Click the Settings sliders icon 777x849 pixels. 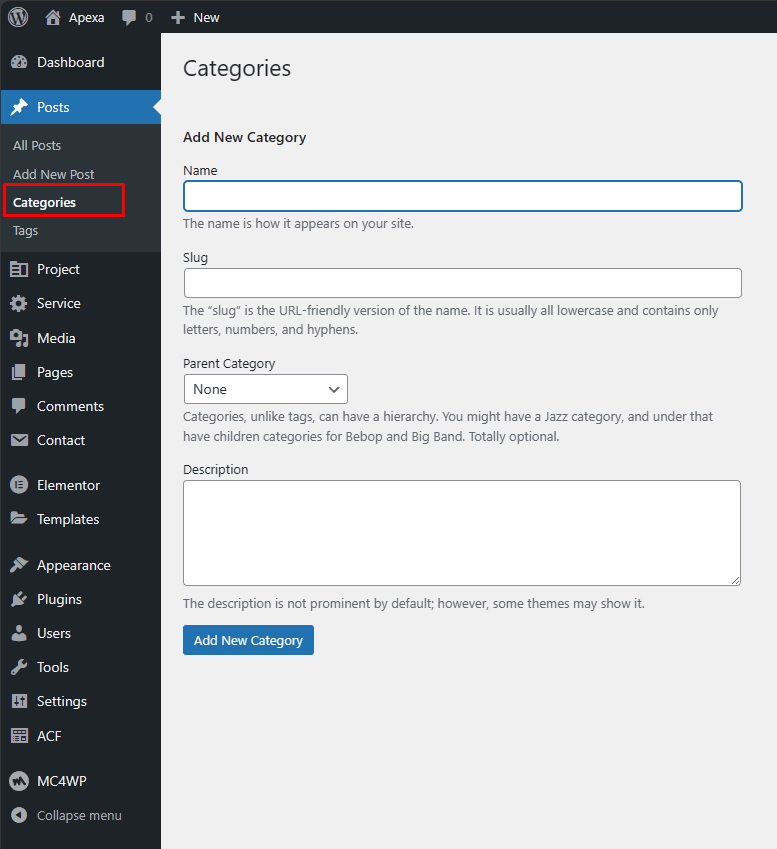point(18,701)
